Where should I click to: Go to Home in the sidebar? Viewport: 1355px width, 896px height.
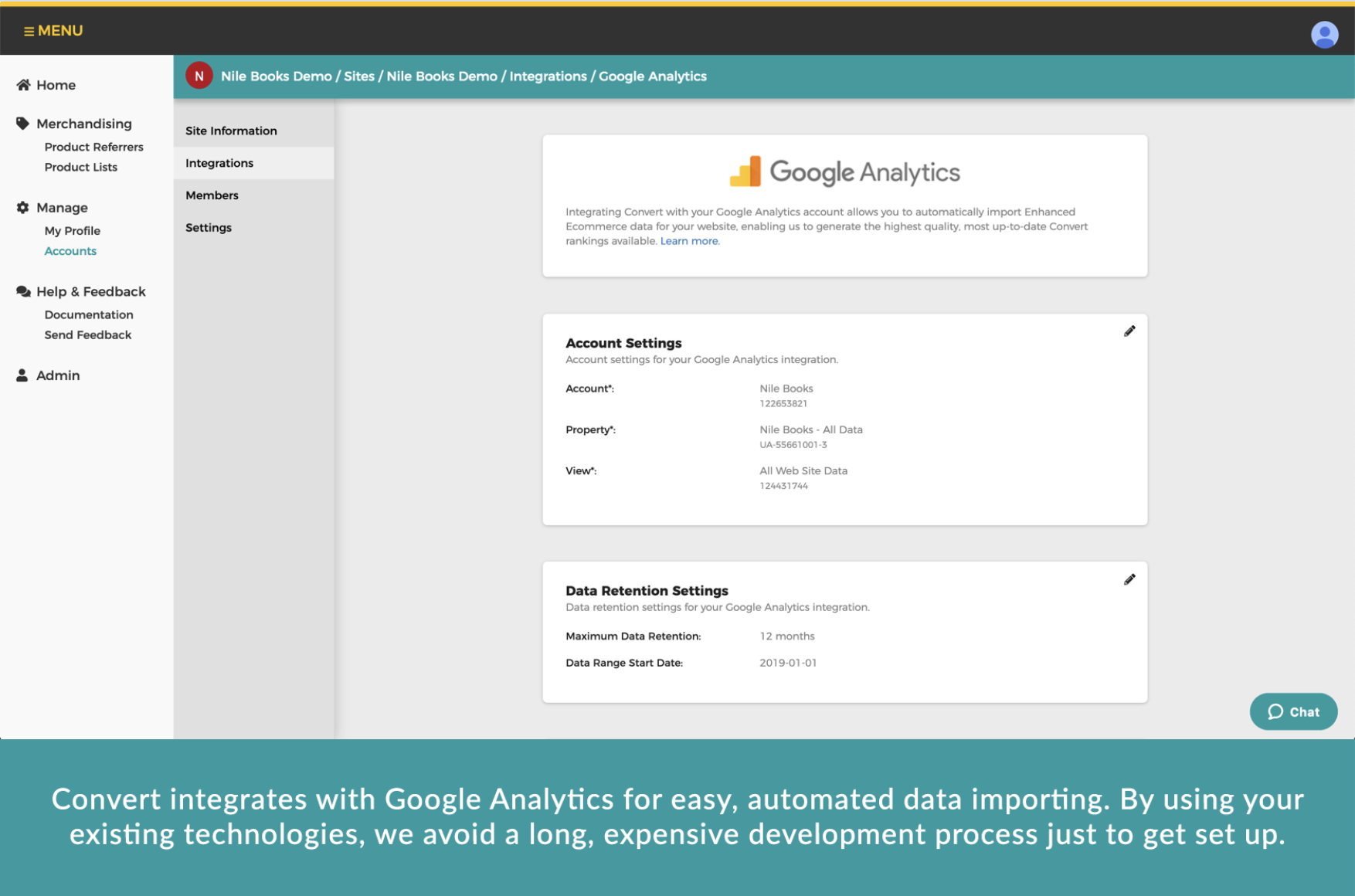56,85
